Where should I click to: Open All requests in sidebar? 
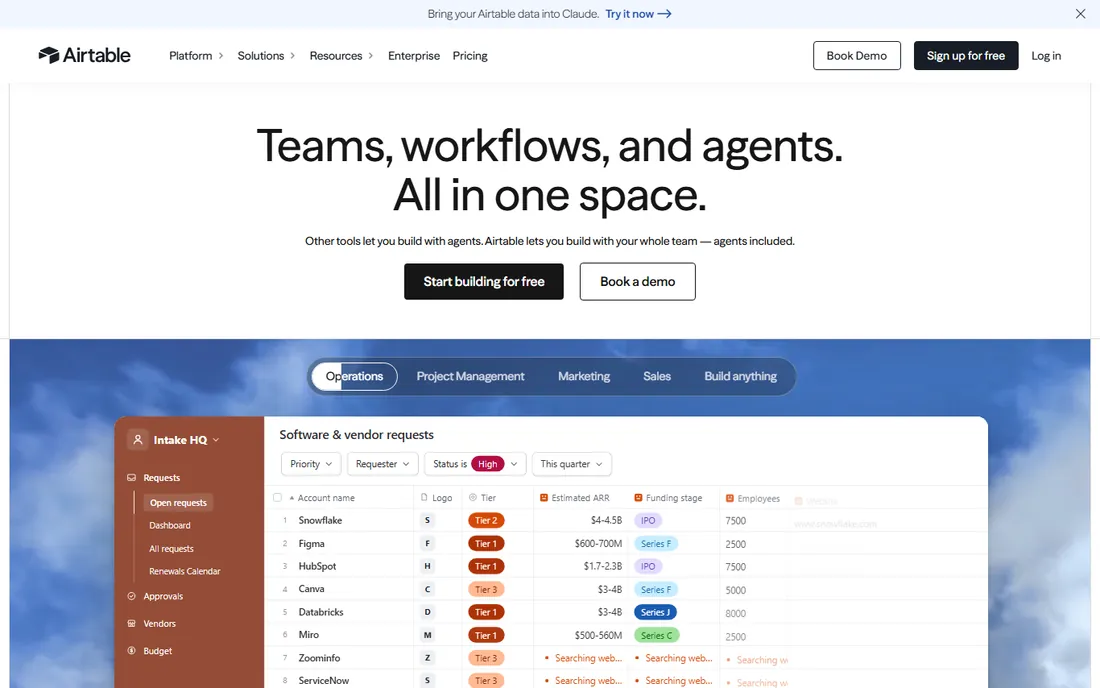[x=171, y=549]
